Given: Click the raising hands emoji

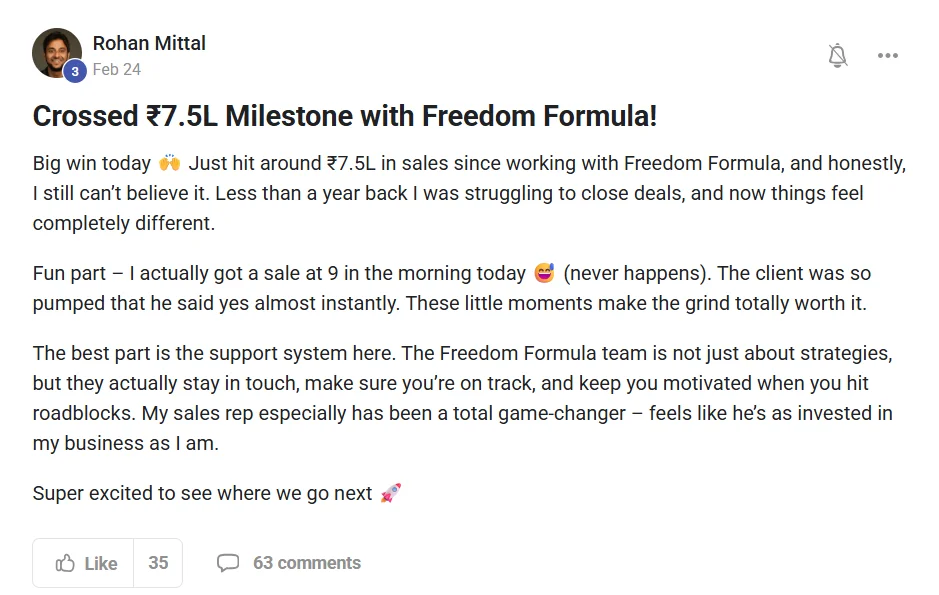Looking at the screenshot, I should pos(169,163).
